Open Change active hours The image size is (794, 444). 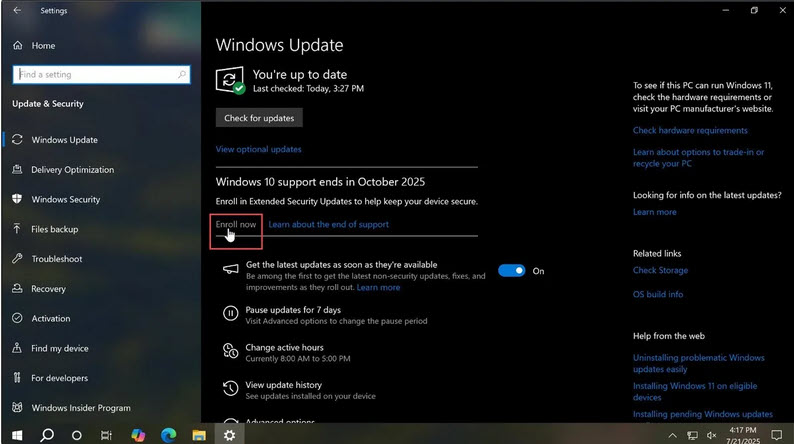tap(285, 347)
